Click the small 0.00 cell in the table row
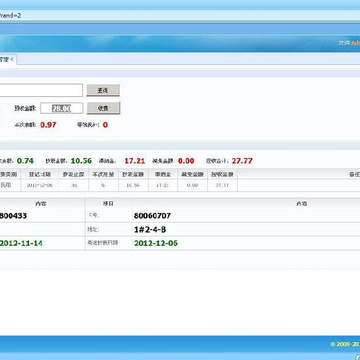360x360 pixels. pyautogui.click(x=192, y=185)
